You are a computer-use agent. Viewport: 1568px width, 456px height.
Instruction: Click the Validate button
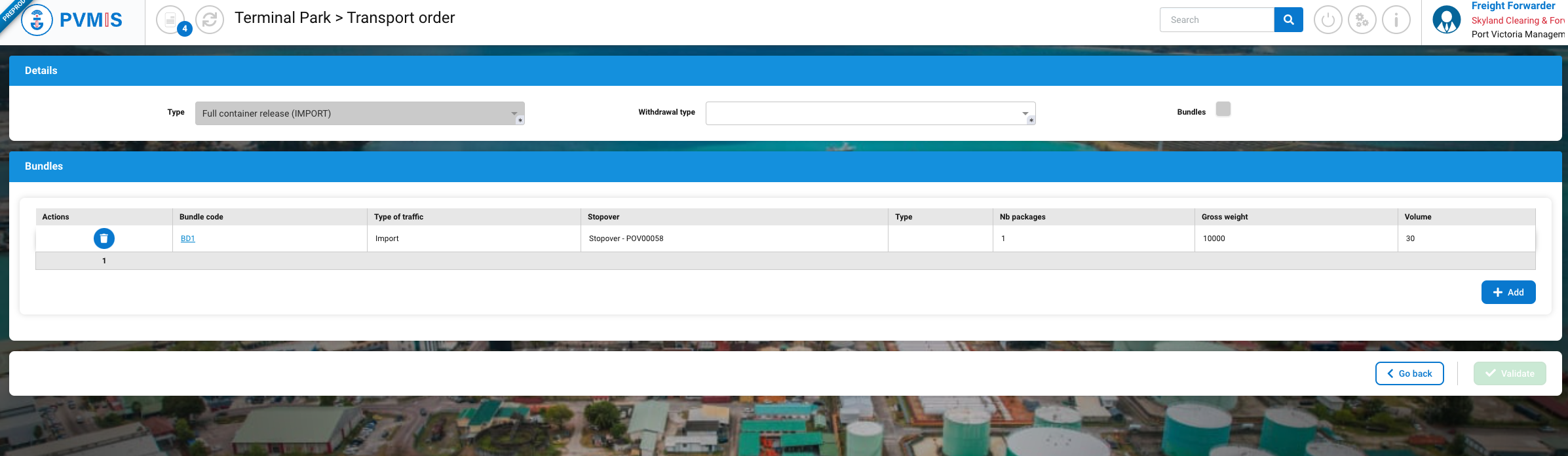click(1509, 373)
